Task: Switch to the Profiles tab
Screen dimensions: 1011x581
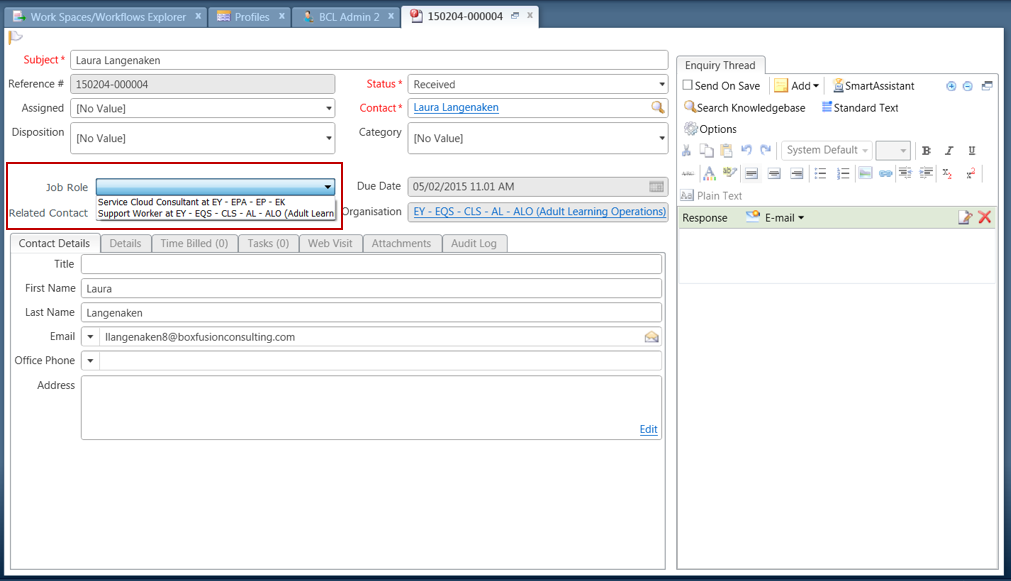Action: (x=251, y=17)
